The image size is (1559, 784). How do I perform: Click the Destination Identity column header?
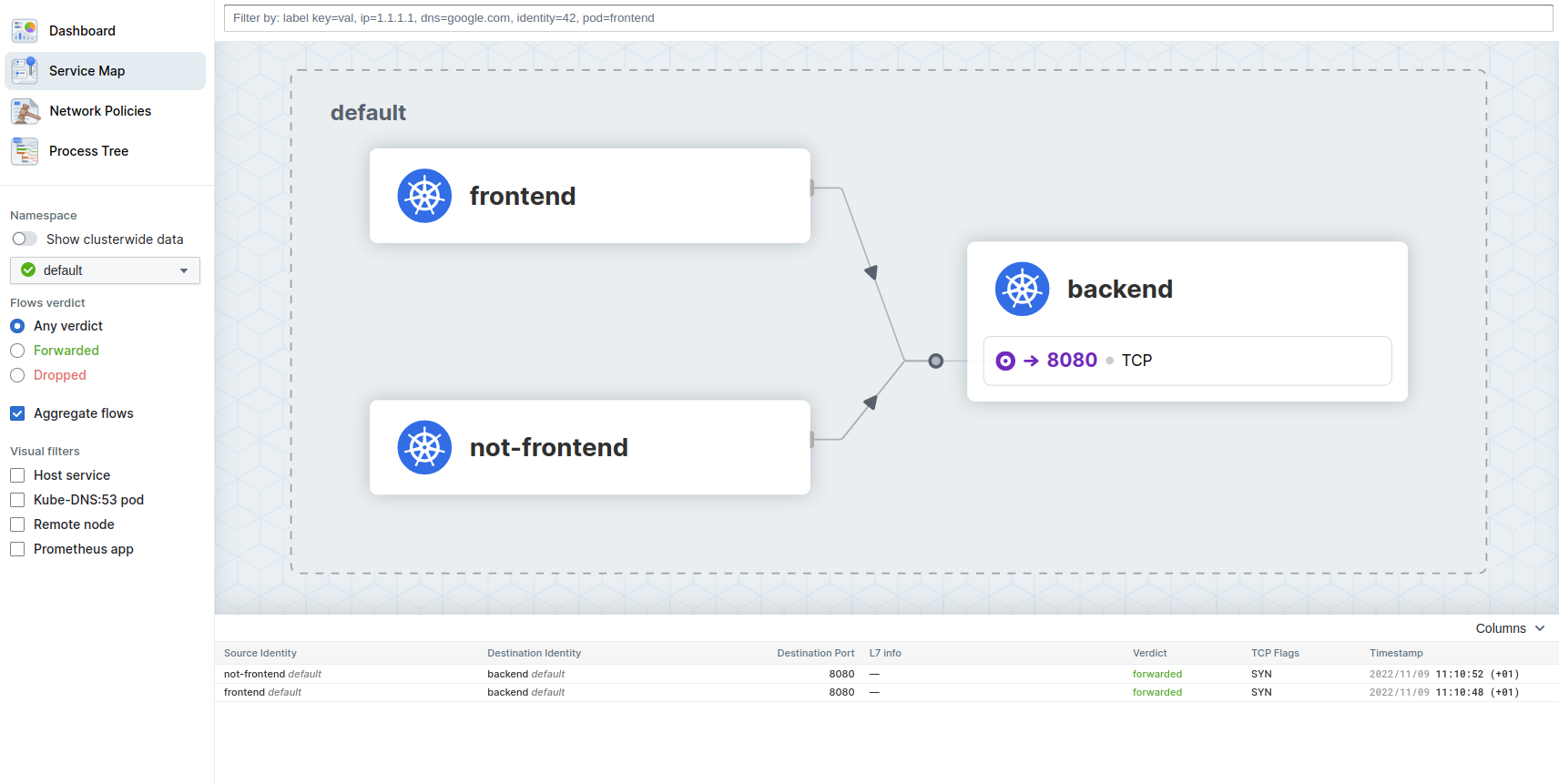pyautogui.click(x=534, y=653)
